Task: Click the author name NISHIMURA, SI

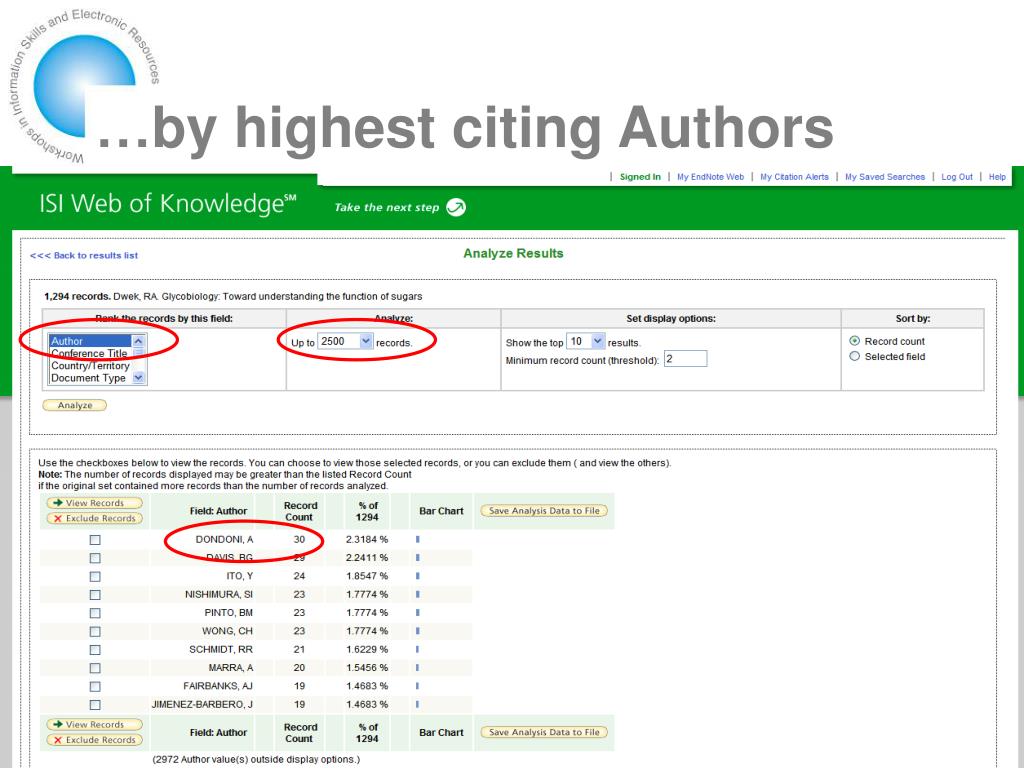Action: coord(219,594)
